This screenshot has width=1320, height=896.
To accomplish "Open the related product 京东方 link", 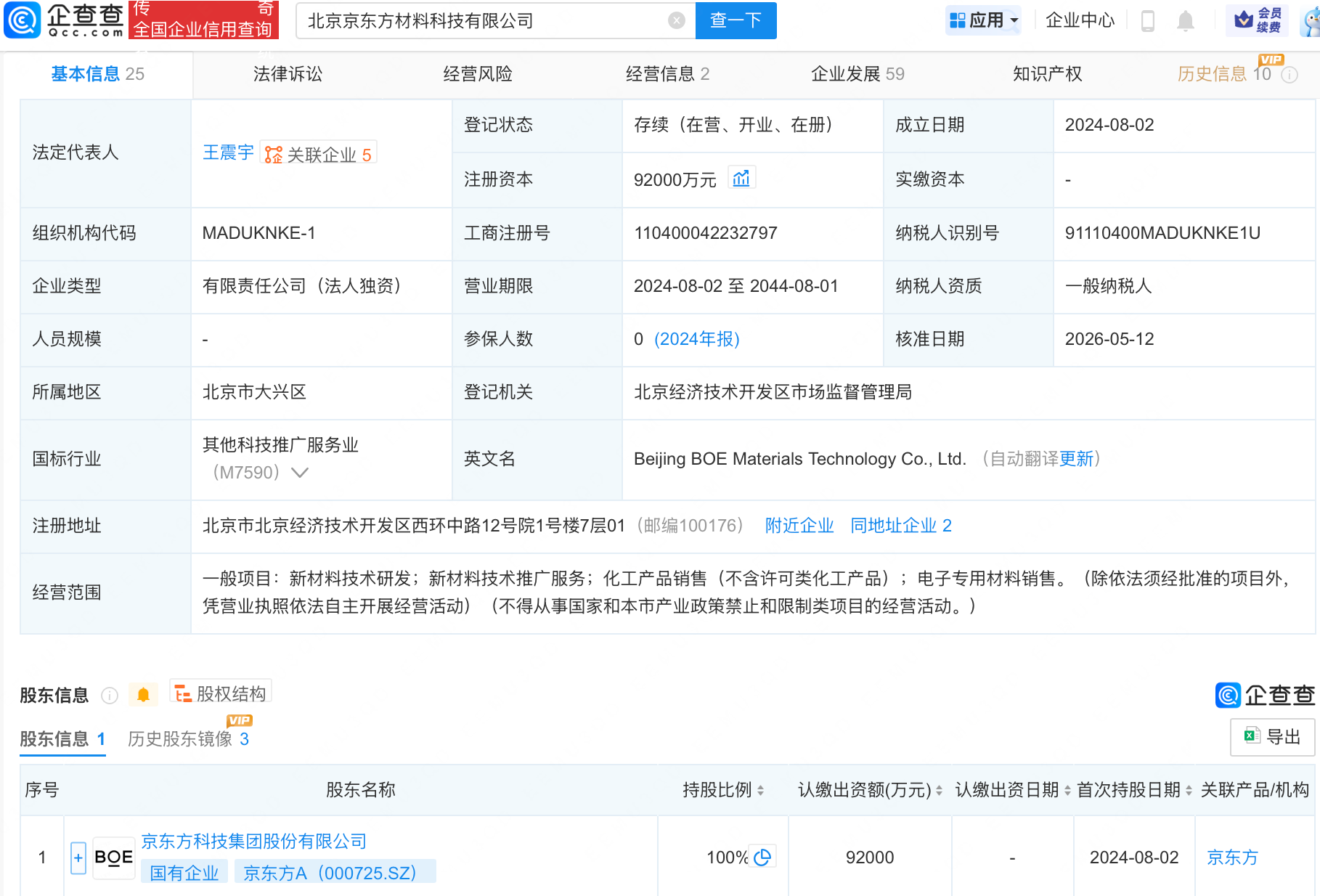I will click(1232, 858).
